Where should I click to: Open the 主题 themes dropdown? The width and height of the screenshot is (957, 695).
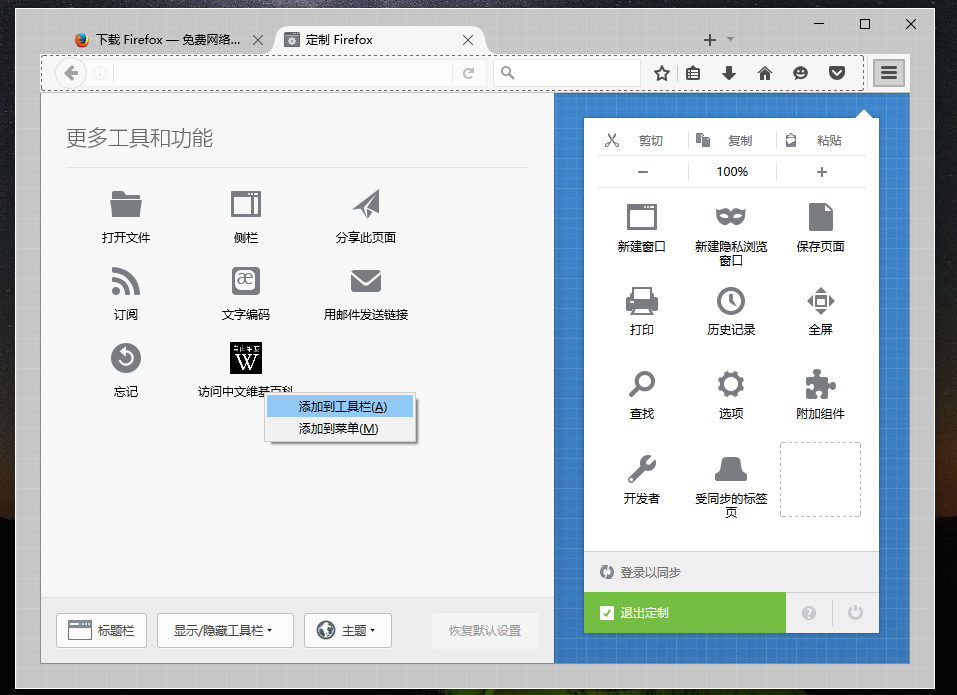348,630
